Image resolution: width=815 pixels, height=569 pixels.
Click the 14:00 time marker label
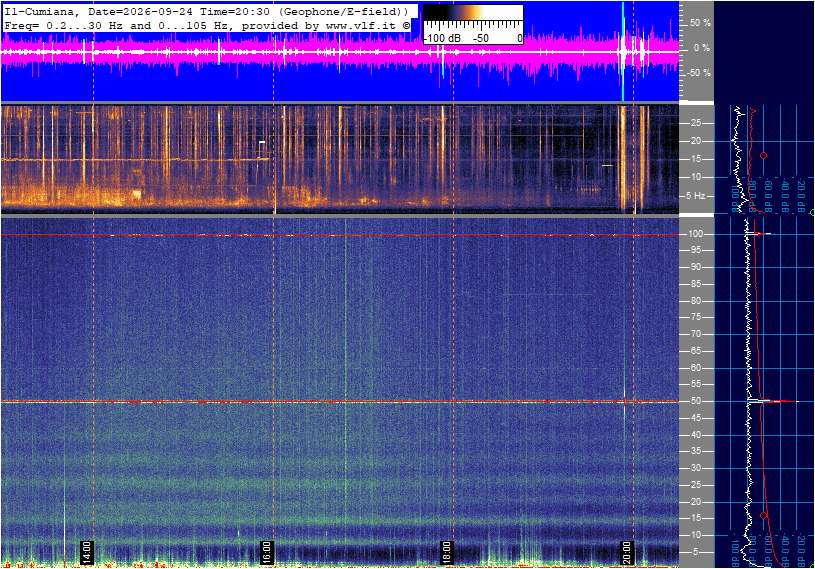click(x=86, y=552)
